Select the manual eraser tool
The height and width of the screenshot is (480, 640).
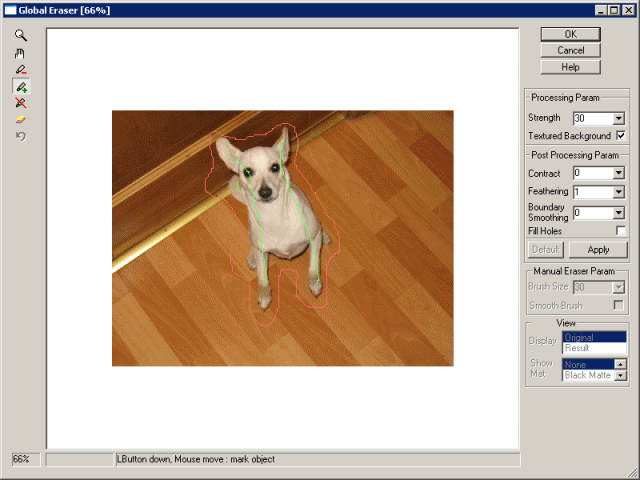[21, 120]
